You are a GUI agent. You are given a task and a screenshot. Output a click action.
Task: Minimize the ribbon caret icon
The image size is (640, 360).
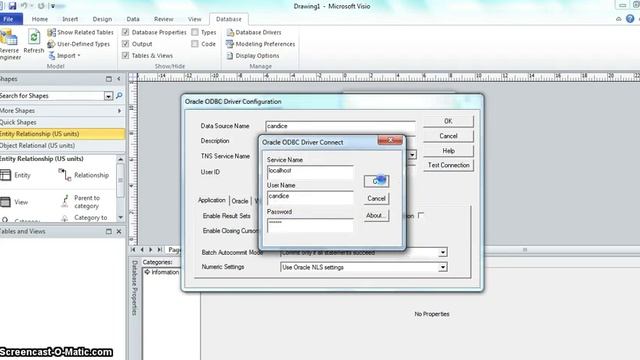click(x=619, y=19)
